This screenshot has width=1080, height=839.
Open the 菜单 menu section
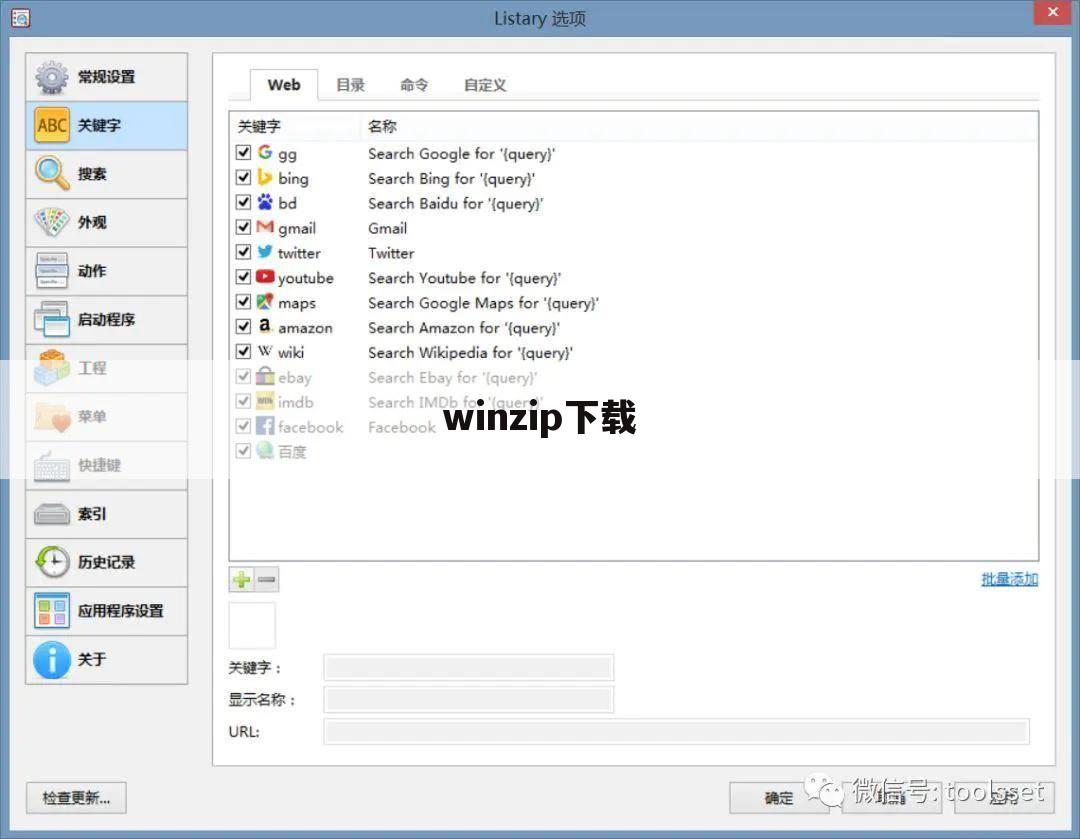pyautogui.click(x=106, y=417)
